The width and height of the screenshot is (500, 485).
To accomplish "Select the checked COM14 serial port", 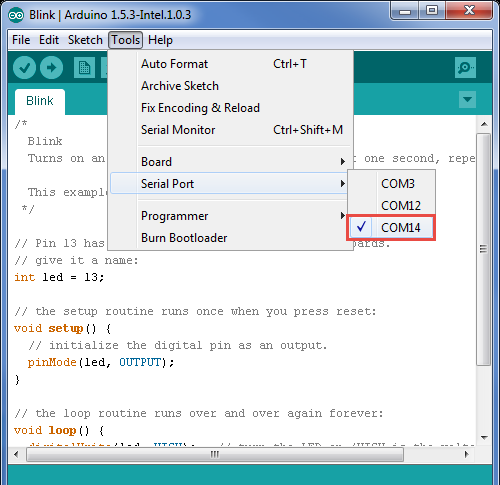I will pyautogui.click(x=391, y=228).
